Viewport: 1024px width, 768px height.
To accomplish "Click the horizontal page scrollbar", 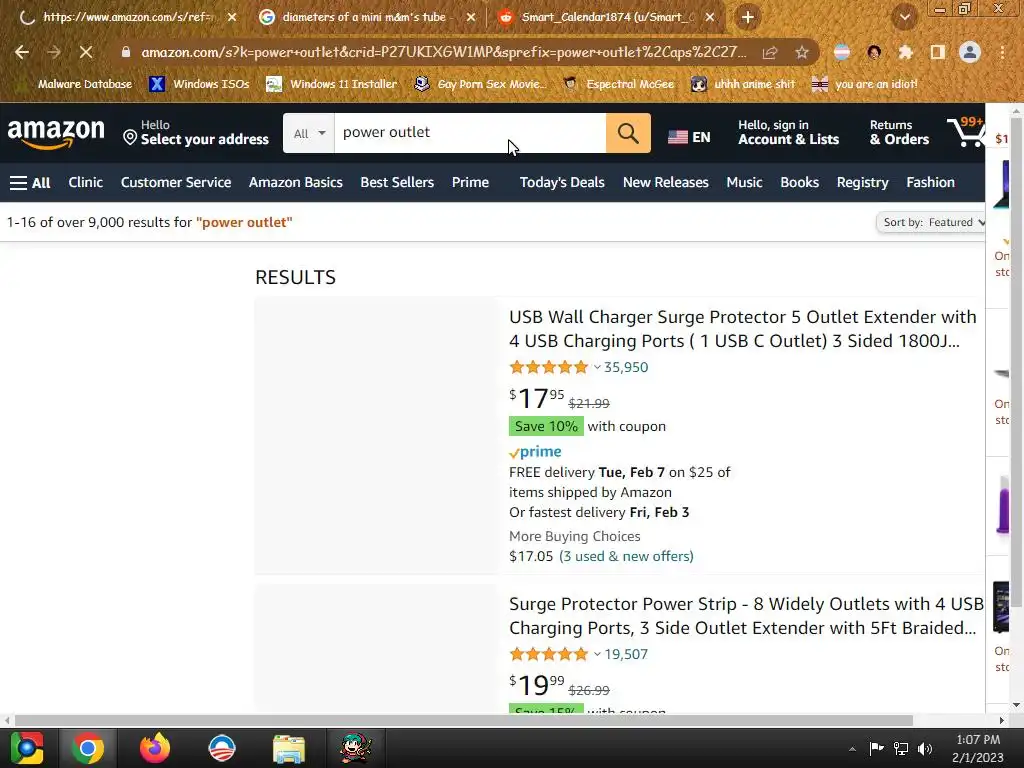I will 464,720.
